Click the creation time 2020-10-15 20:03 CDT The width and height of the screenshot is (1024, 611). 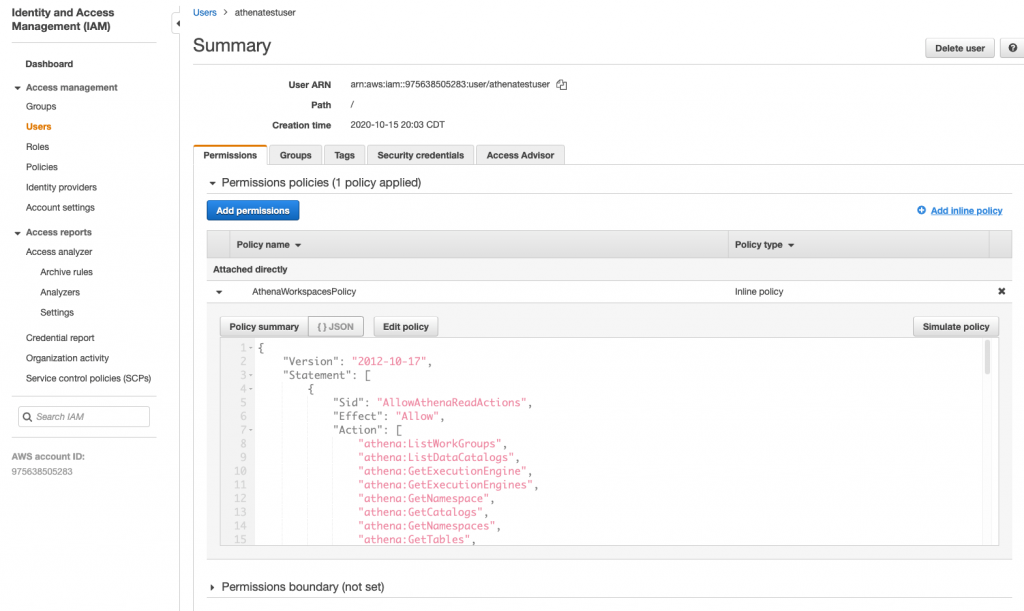point(398,125)
